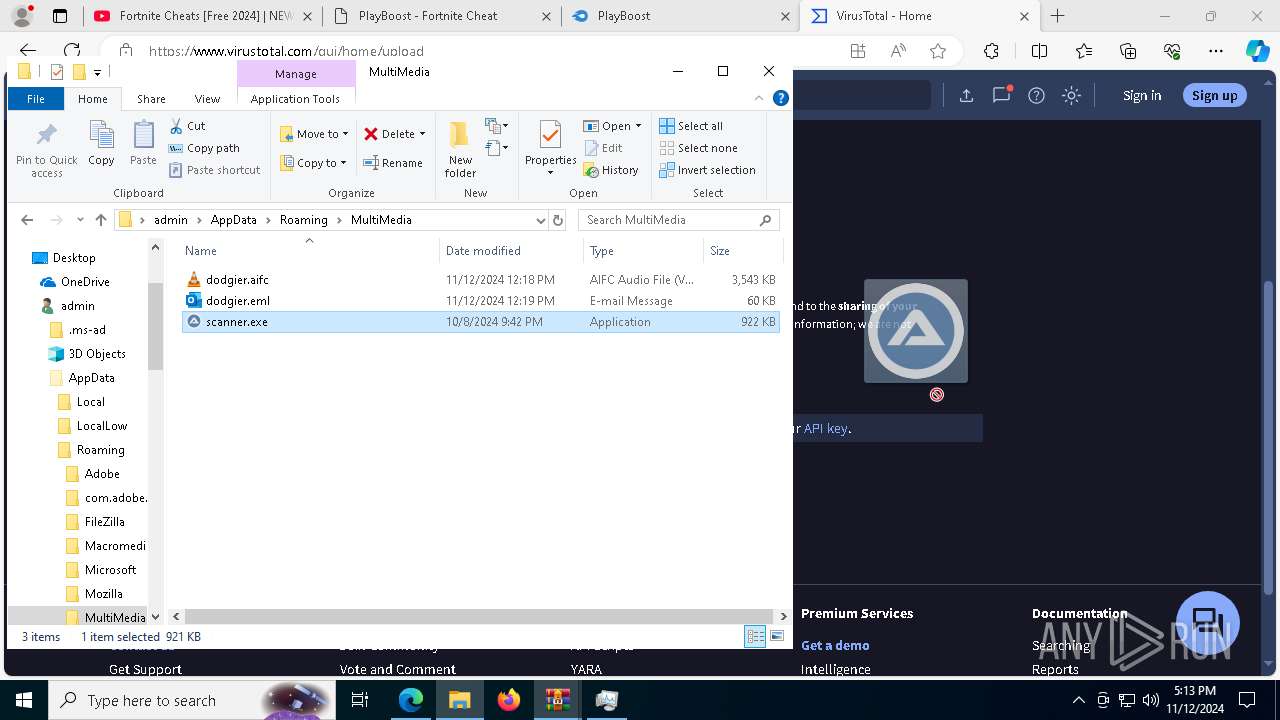Switch to the Home ribbon tab
This screenshot has height=720, width=1280.
(x=93, y=99)
